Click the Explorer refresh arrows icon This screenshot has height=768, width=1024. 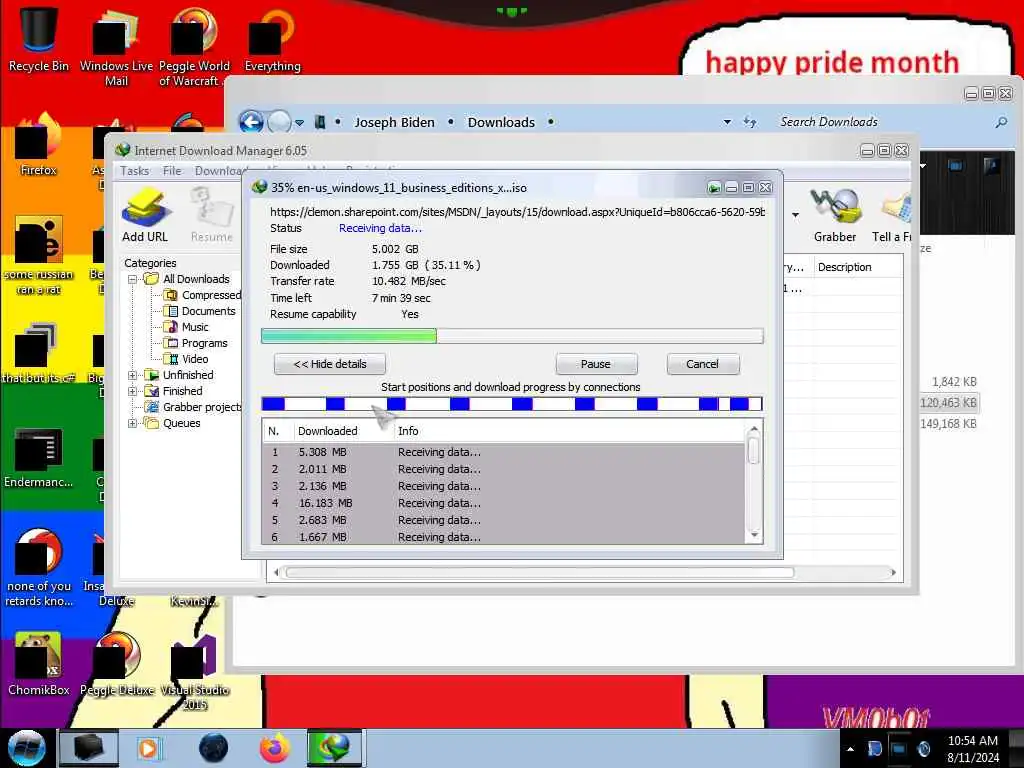tap(750, 122)
